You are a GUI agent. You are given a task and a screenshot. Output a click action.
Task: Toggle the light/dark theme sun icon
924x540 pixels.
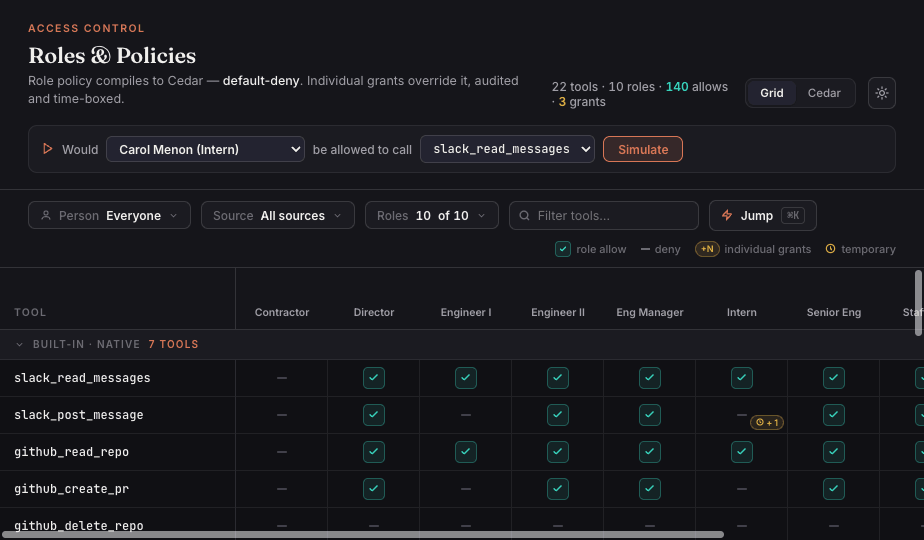coord(882,93)
